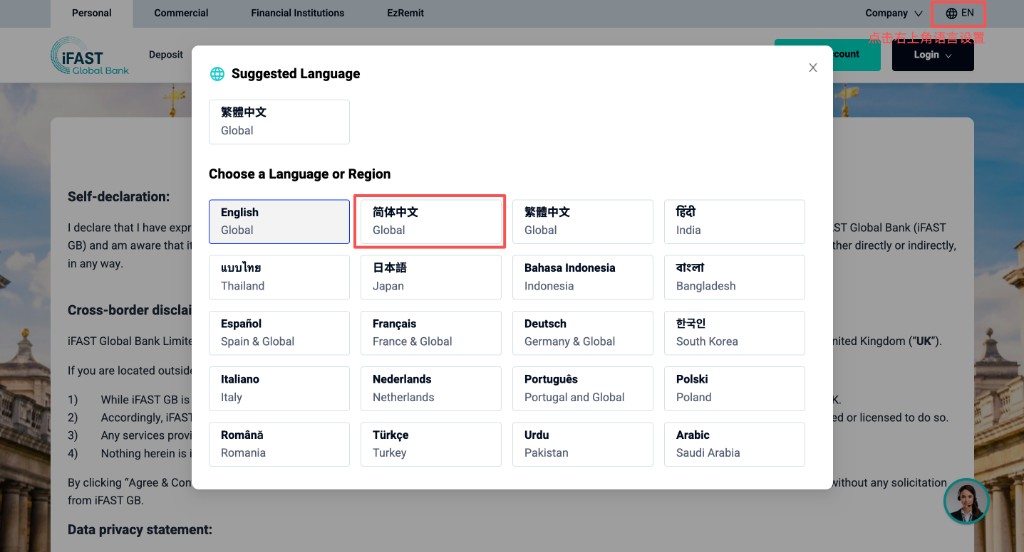Click the Data privacy statement heading
This screenshot has width=1024, height=552.
click(140, 530)
